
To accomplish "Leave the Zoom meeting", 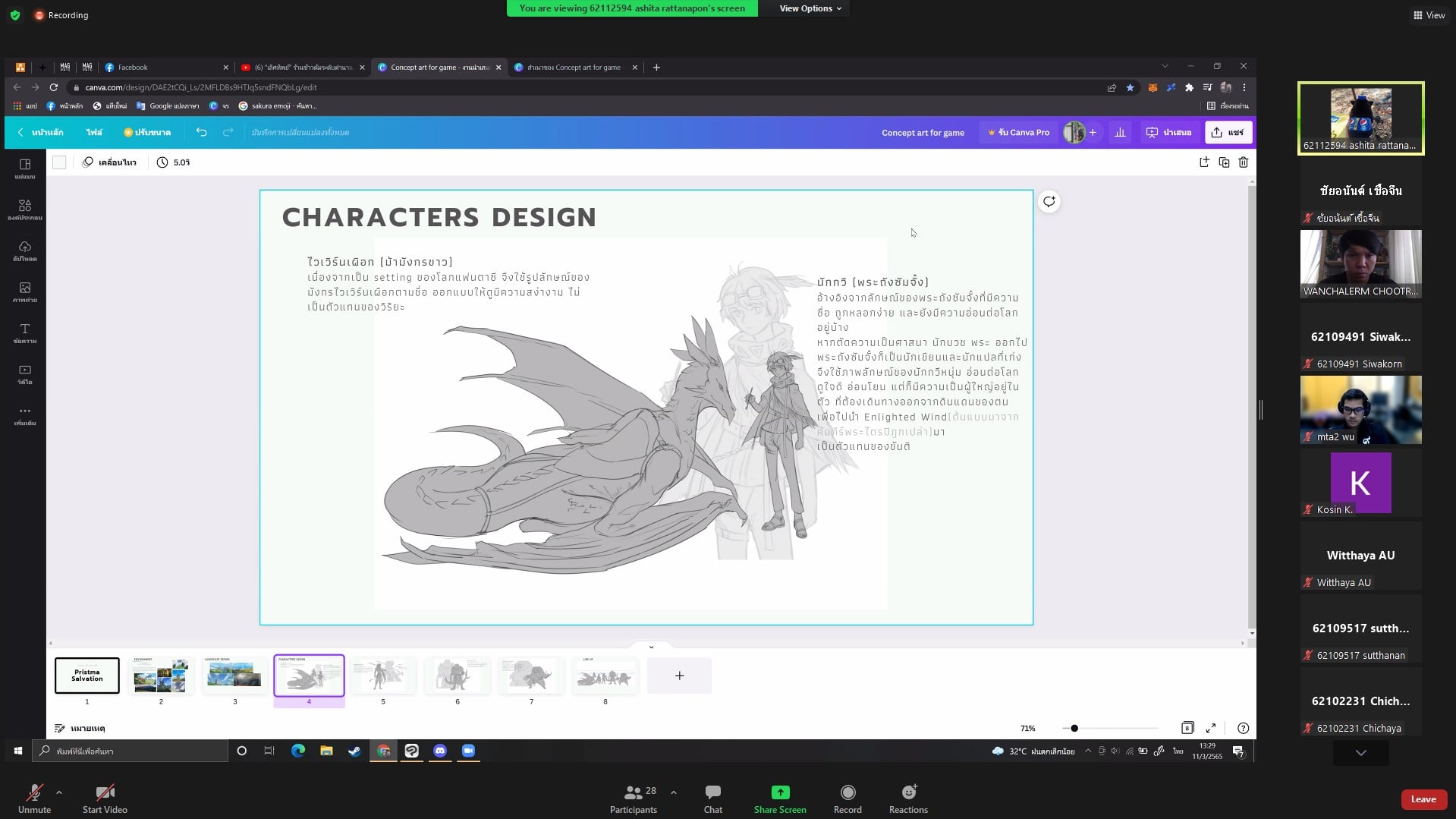I will [1423, 799].
